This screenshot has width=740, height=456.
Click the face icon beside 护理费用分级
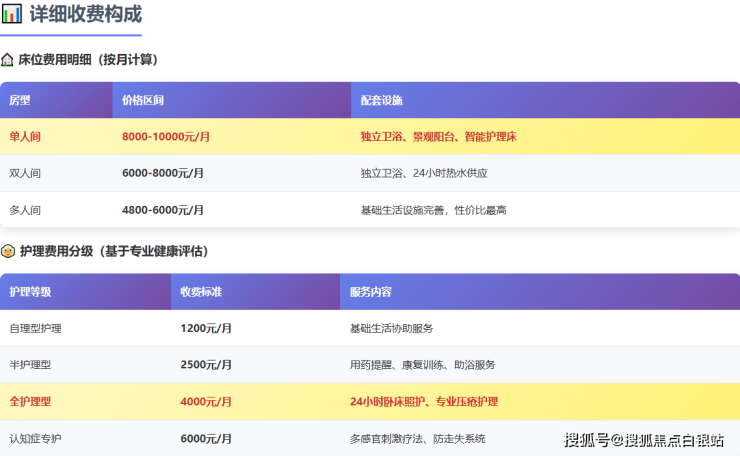[8, 251]
